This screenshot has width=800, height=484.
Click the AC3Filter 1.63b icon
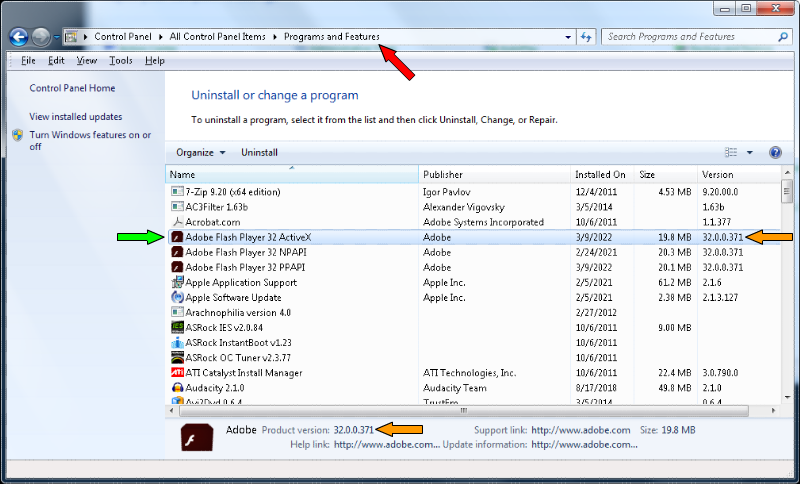[x=177, y=207]
